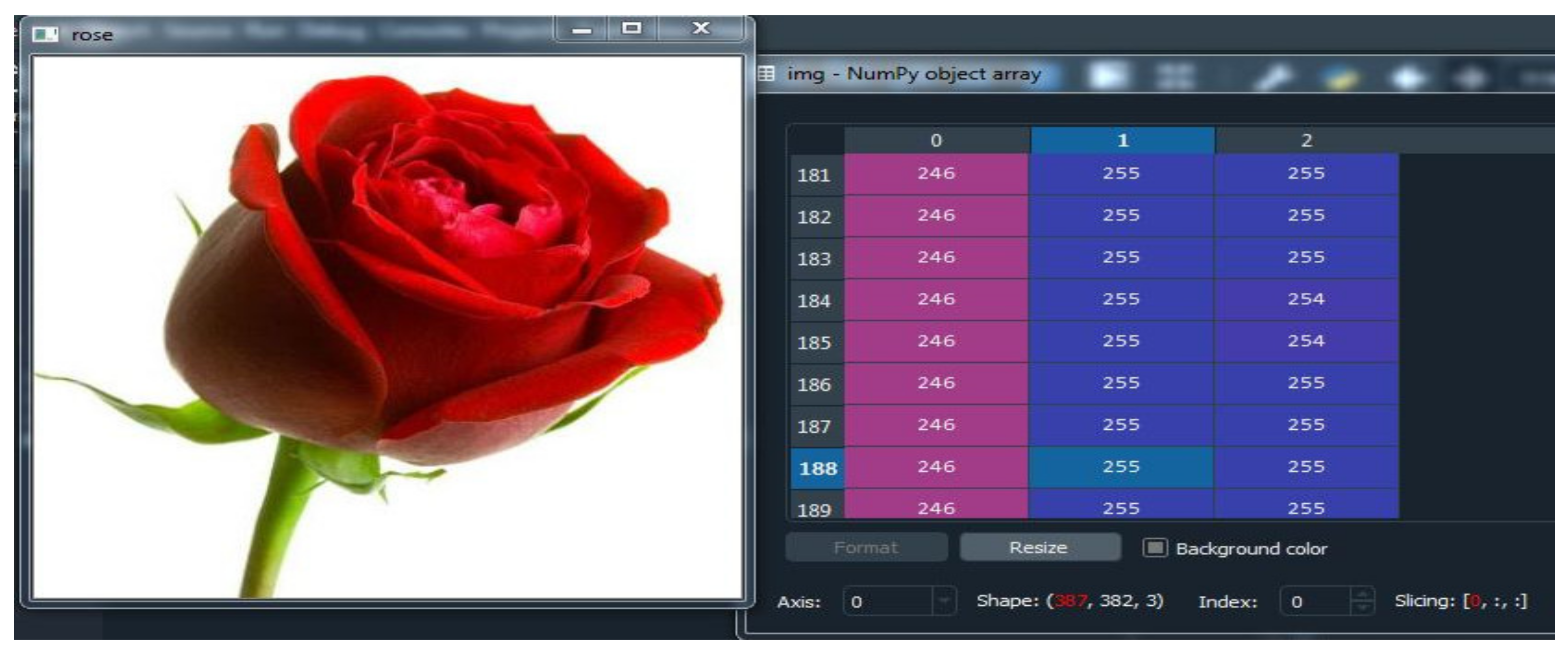Image resolution: width=1568 pixels, height=655 pixels.
Task: Select the highlighted column header 1
Action: (x=1122, y=140)
